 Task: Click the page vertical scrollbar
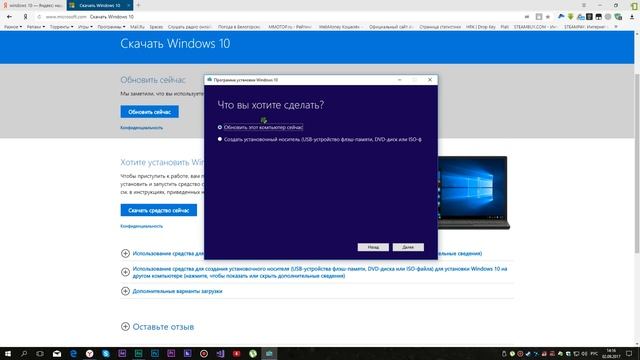(637, 163)
